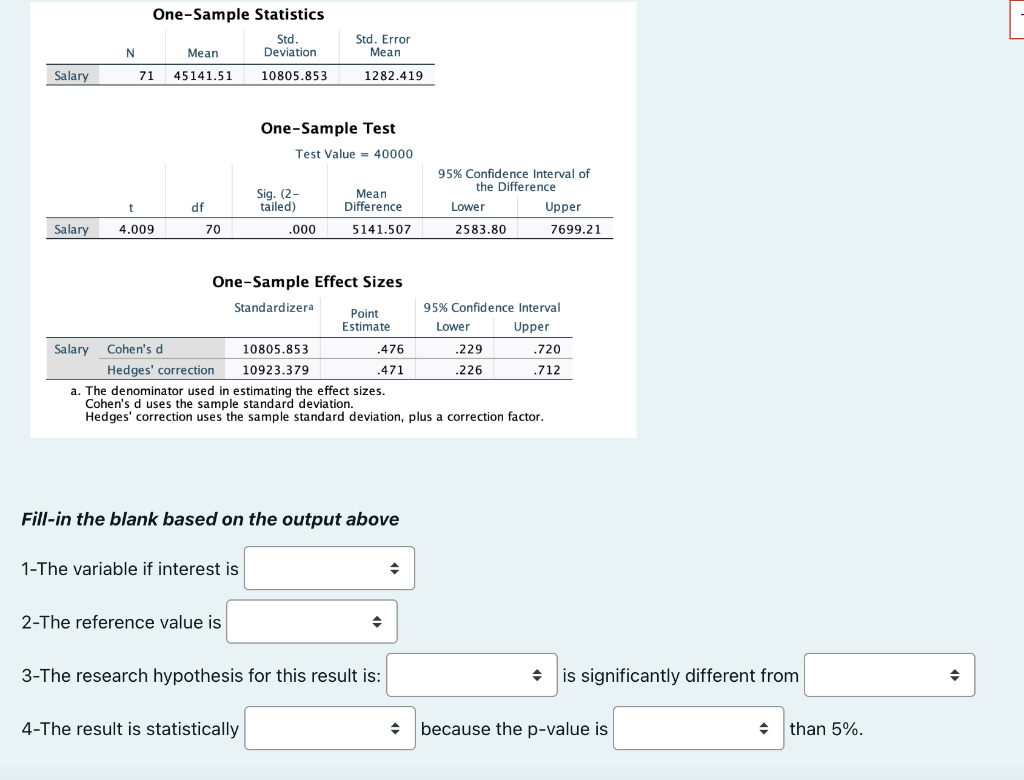The height and width of the screenshot is (780, 1024).
Task: Open the variable of interest dropdown
Action: click(x=329, y=568)
